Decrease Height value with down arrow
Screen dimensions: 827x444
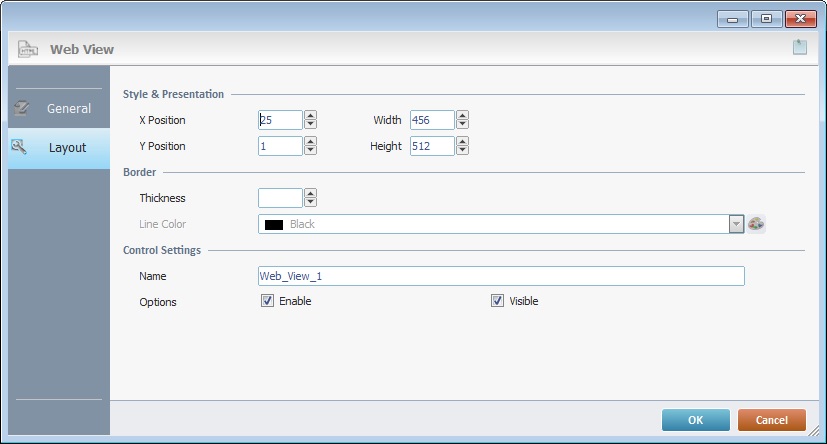[462, 151]
